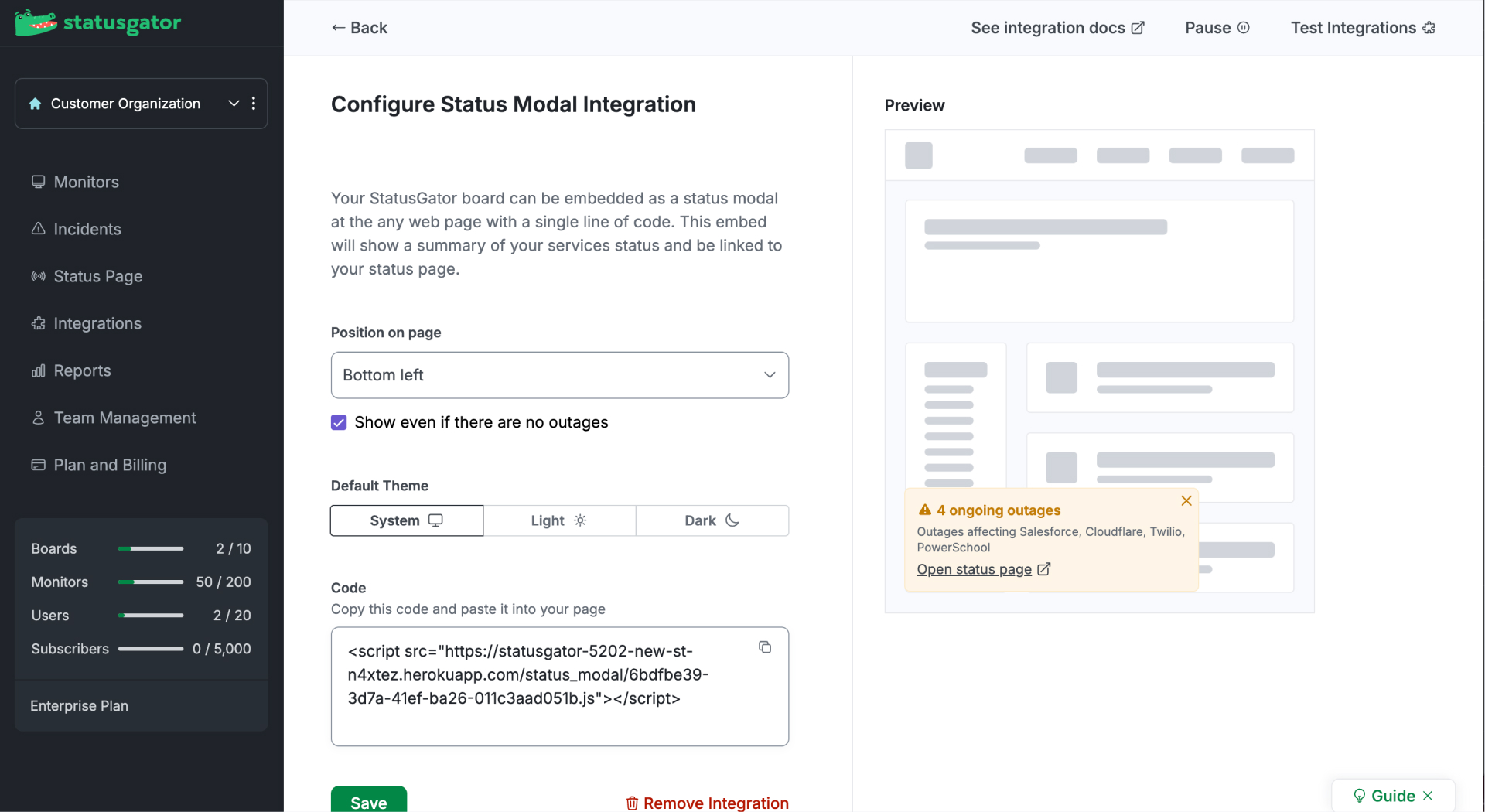Go to Status Page
1485x812 pixels.
(97, 276)
